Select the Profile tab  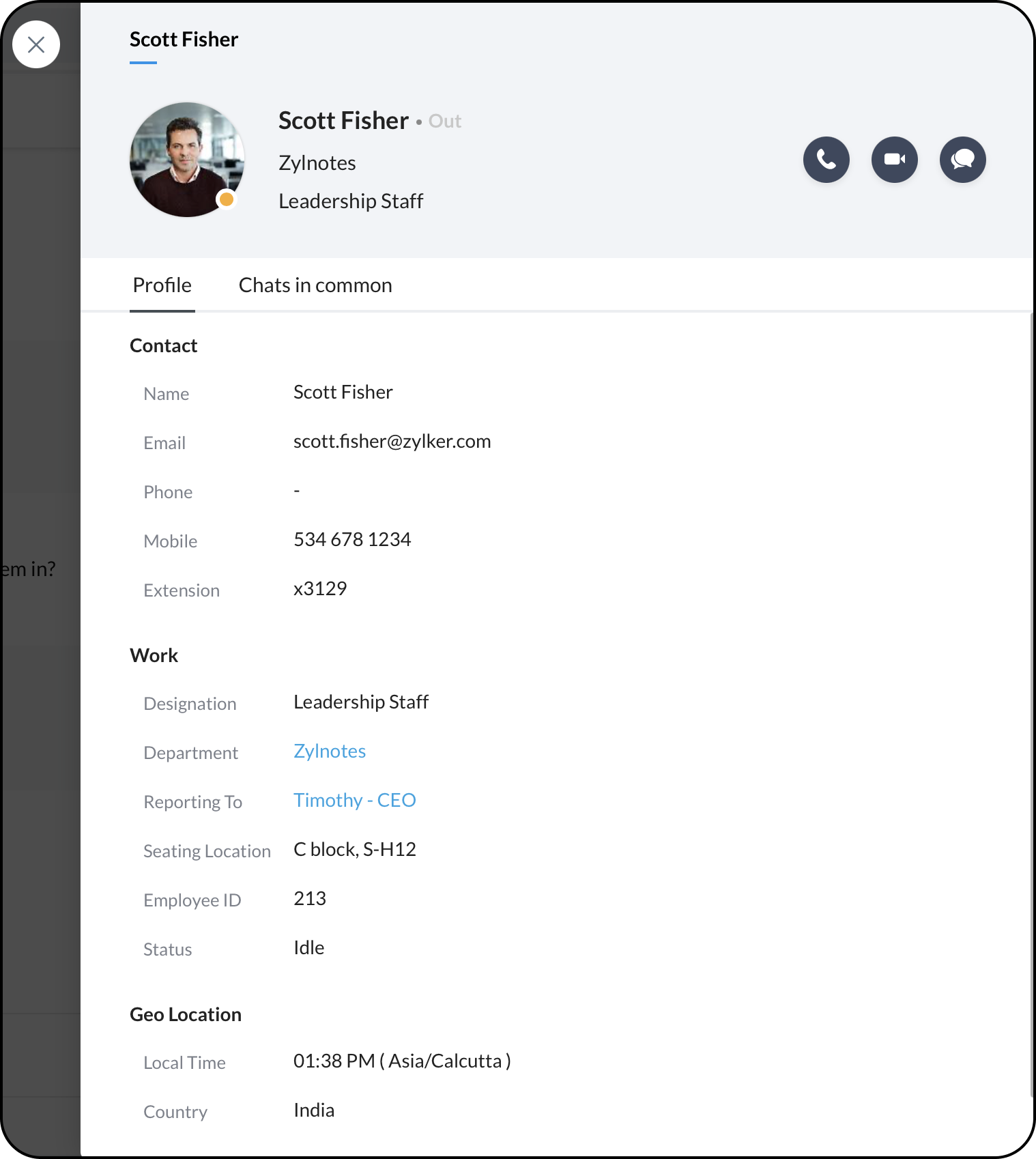coord(162,285)
